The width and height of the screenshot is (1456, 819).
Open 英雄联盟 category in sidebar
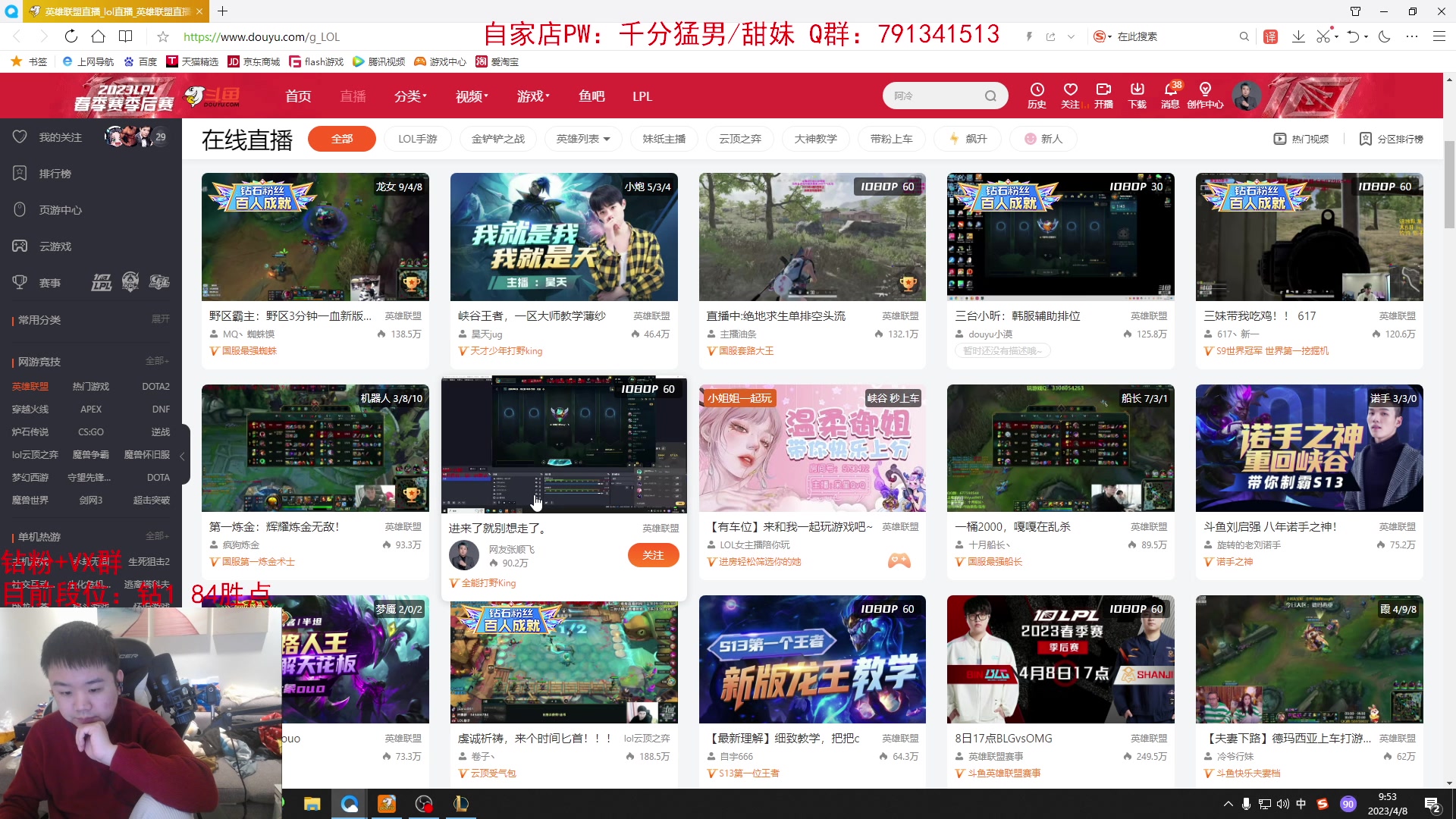[x=30, y=387]
